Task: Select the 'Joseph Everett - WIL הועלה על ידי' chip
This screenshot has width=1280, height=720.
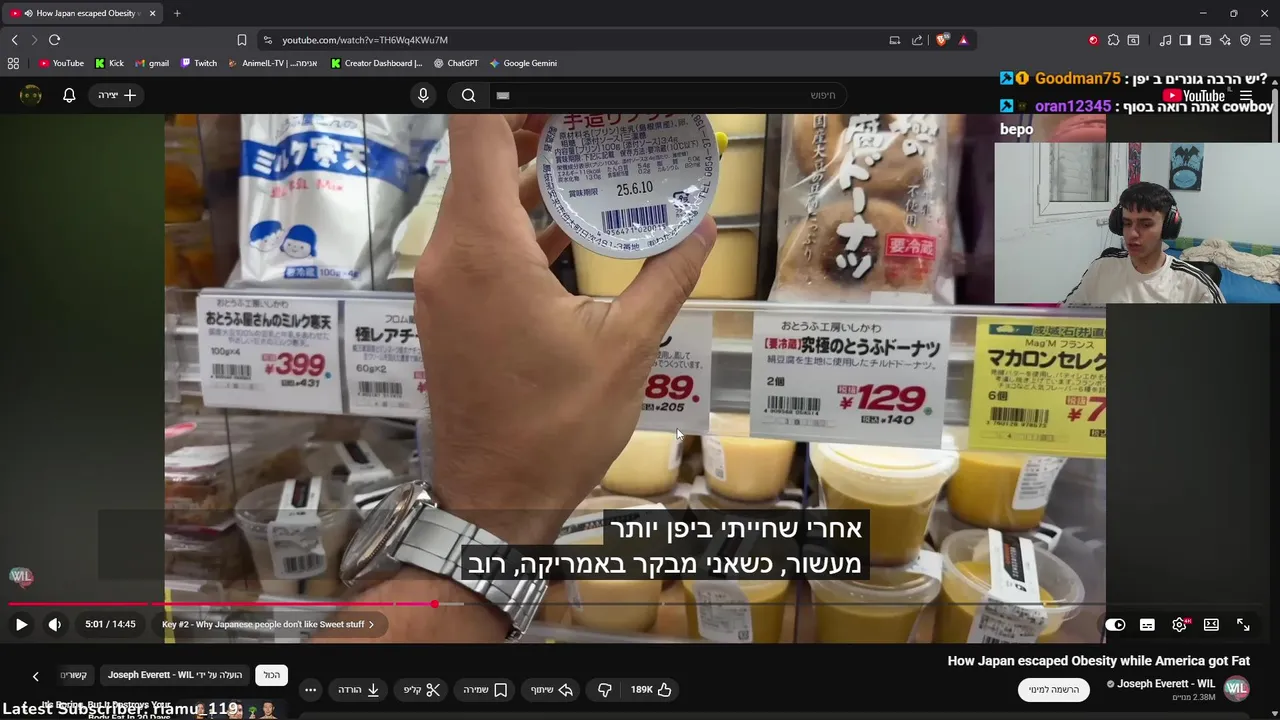Action: (x=175, y=675)
